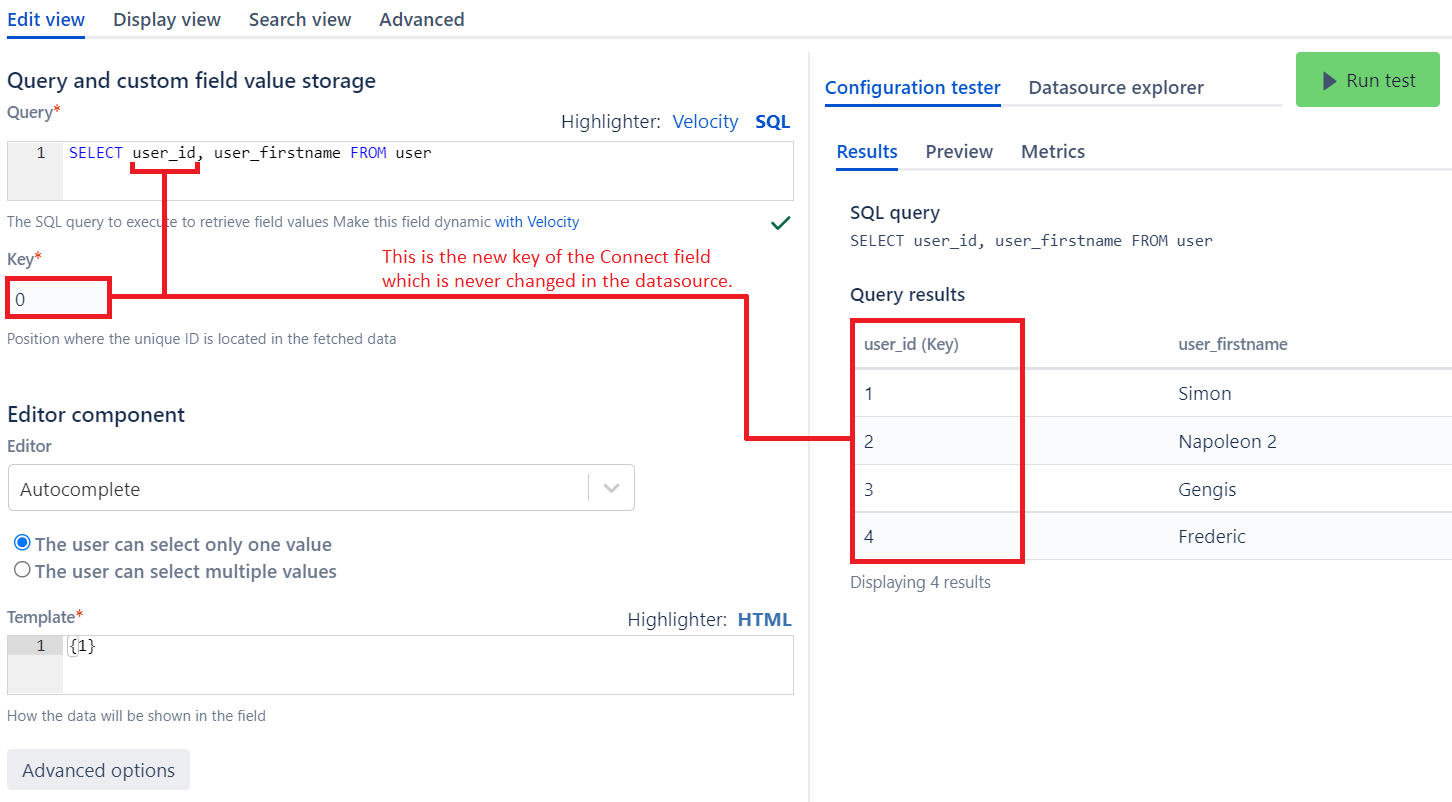Open the Autocomplete editor combo box
Viewport: 1452px width, 802px height.
(x=300, y=488)
